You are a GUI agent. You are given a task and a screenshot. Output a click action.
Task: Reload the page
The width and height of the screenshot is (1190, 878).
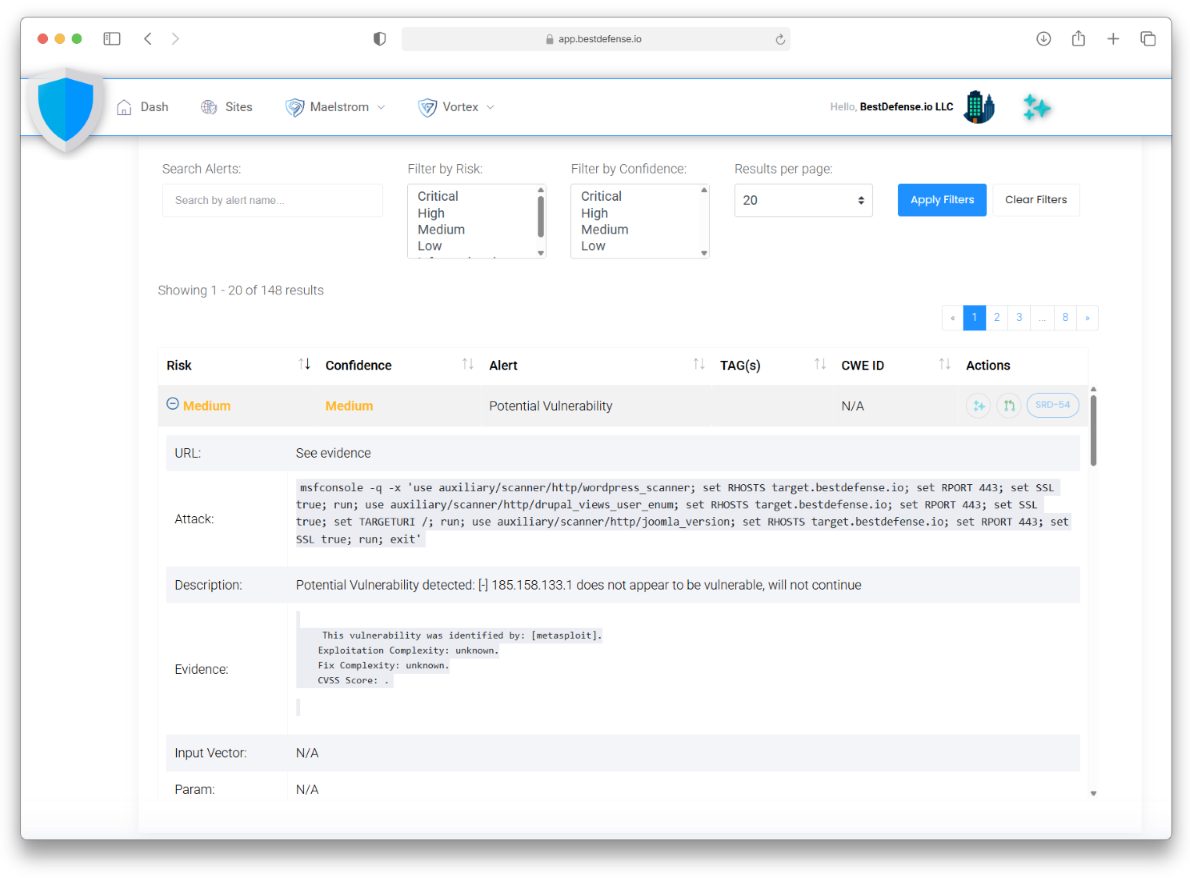pyautogui.click(x=779, y=39)
